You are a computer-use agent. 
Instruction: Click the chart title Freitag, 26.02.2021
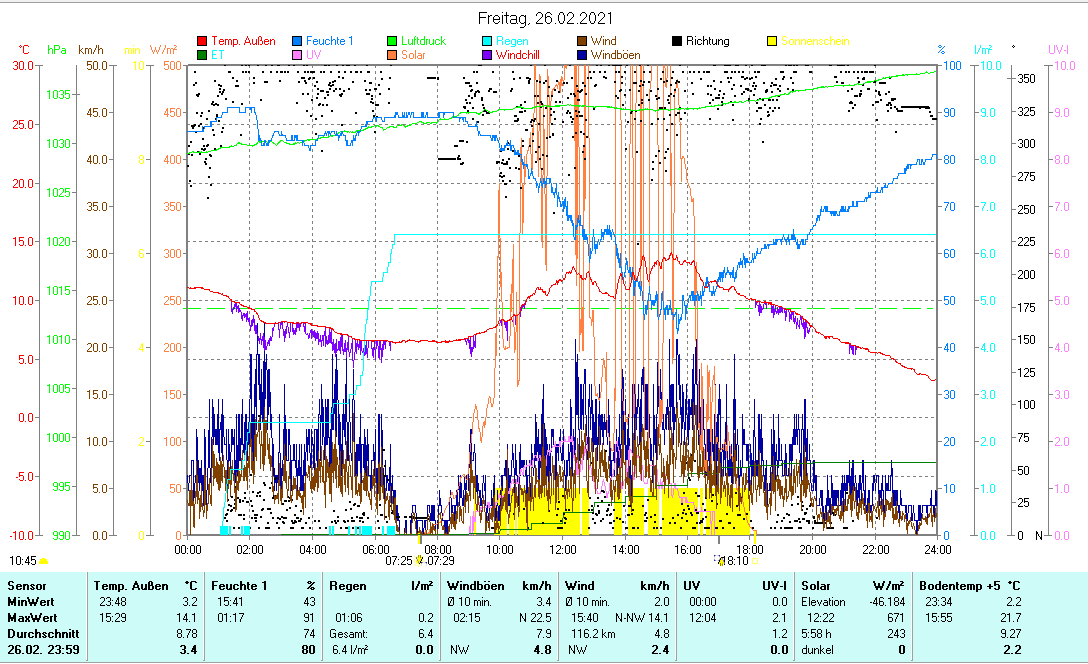tap(546, 18)
